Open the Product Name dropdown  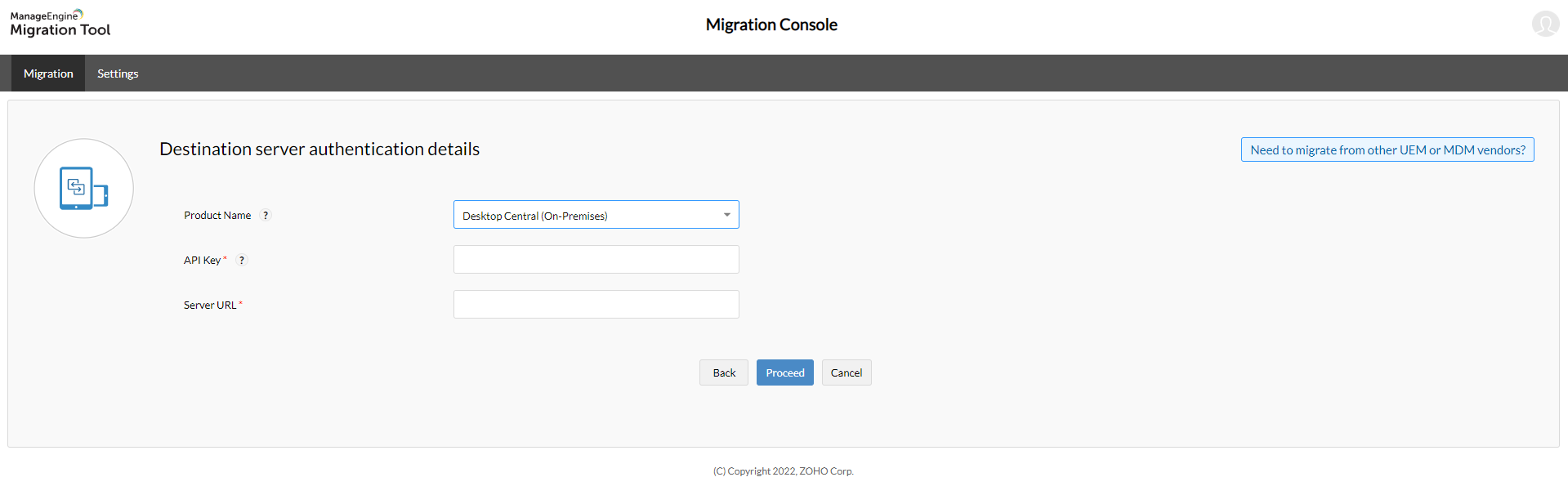point(596,215)
